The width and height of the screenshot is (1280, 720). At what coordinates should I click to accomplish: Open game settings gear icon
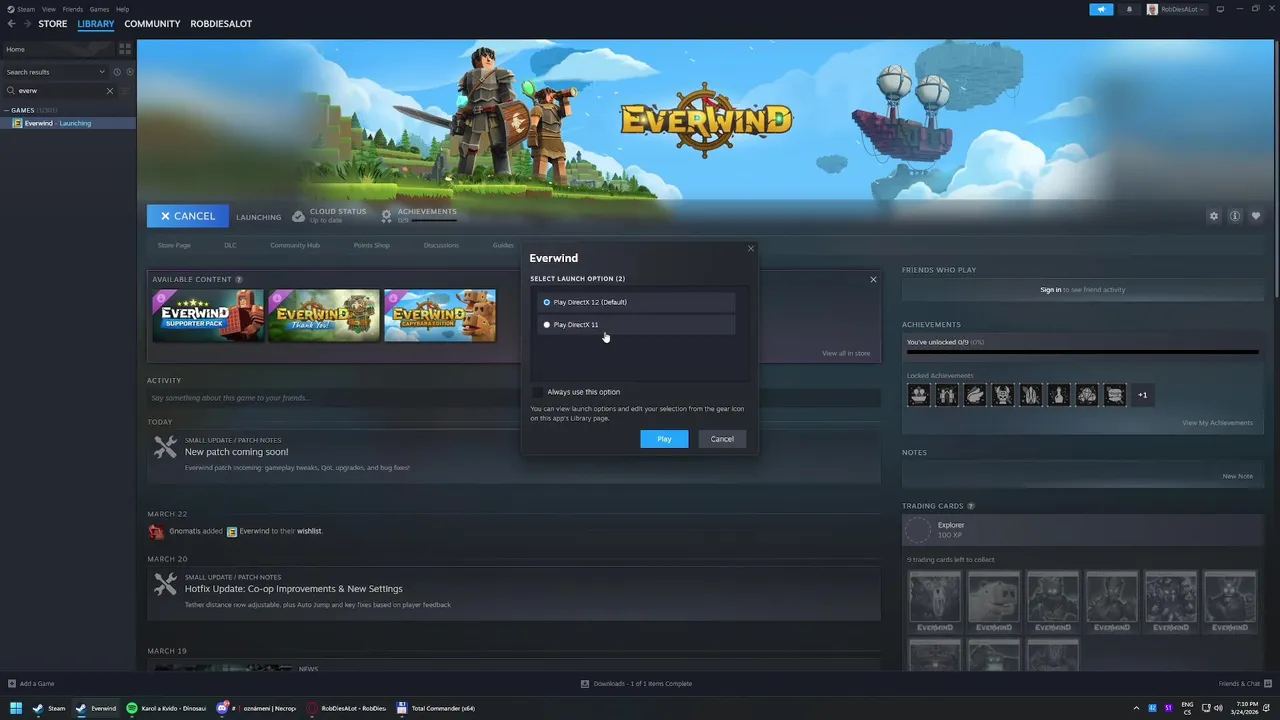(1214, 216)
